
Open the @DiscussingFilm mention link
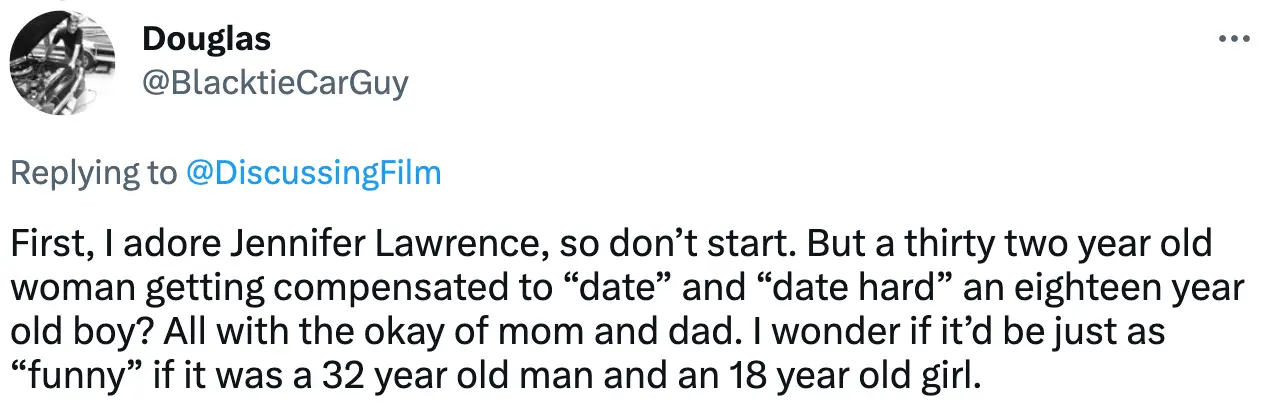click(x=314, y=174)
